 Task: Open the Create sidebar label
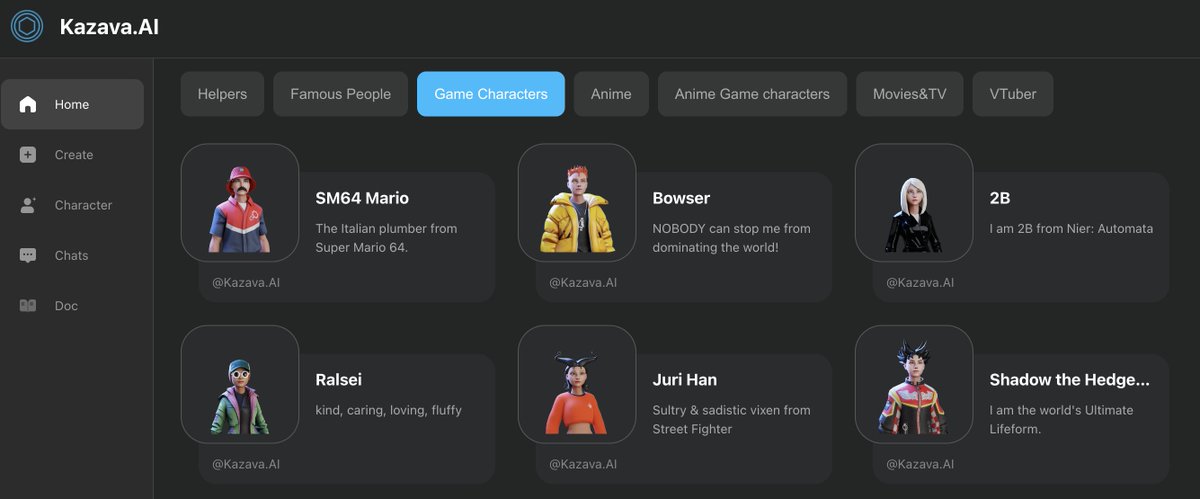coord(74,155)
